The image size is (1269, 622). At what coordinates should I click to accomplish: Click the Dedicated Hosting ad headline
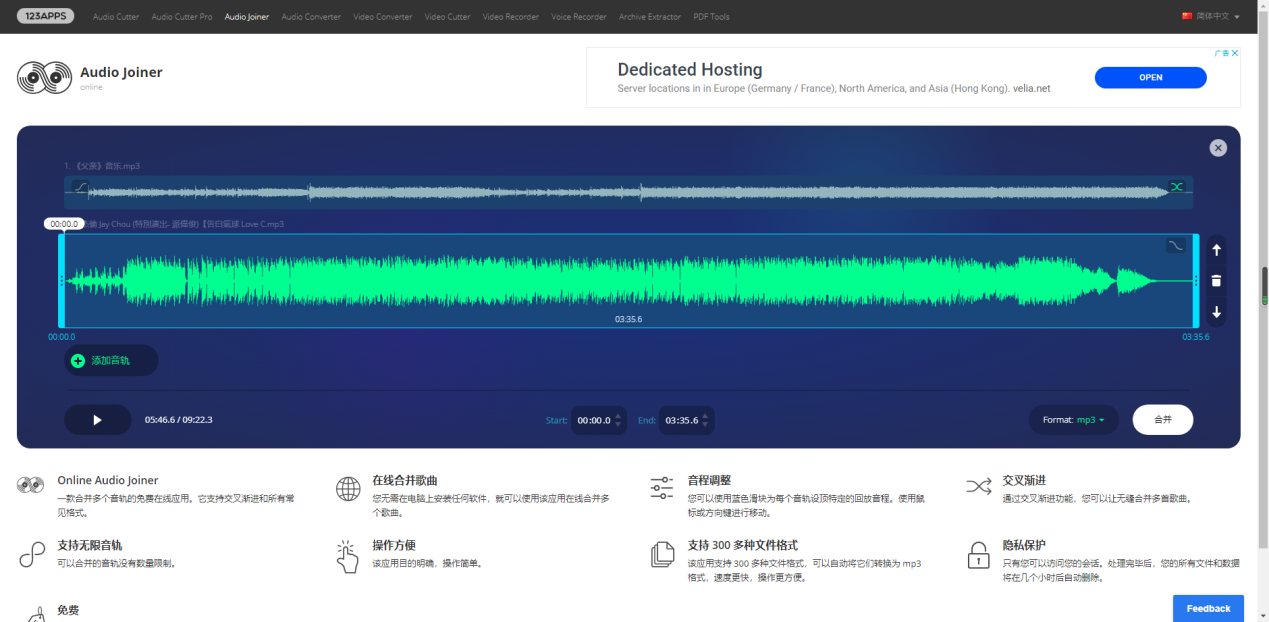pos(690,70)
